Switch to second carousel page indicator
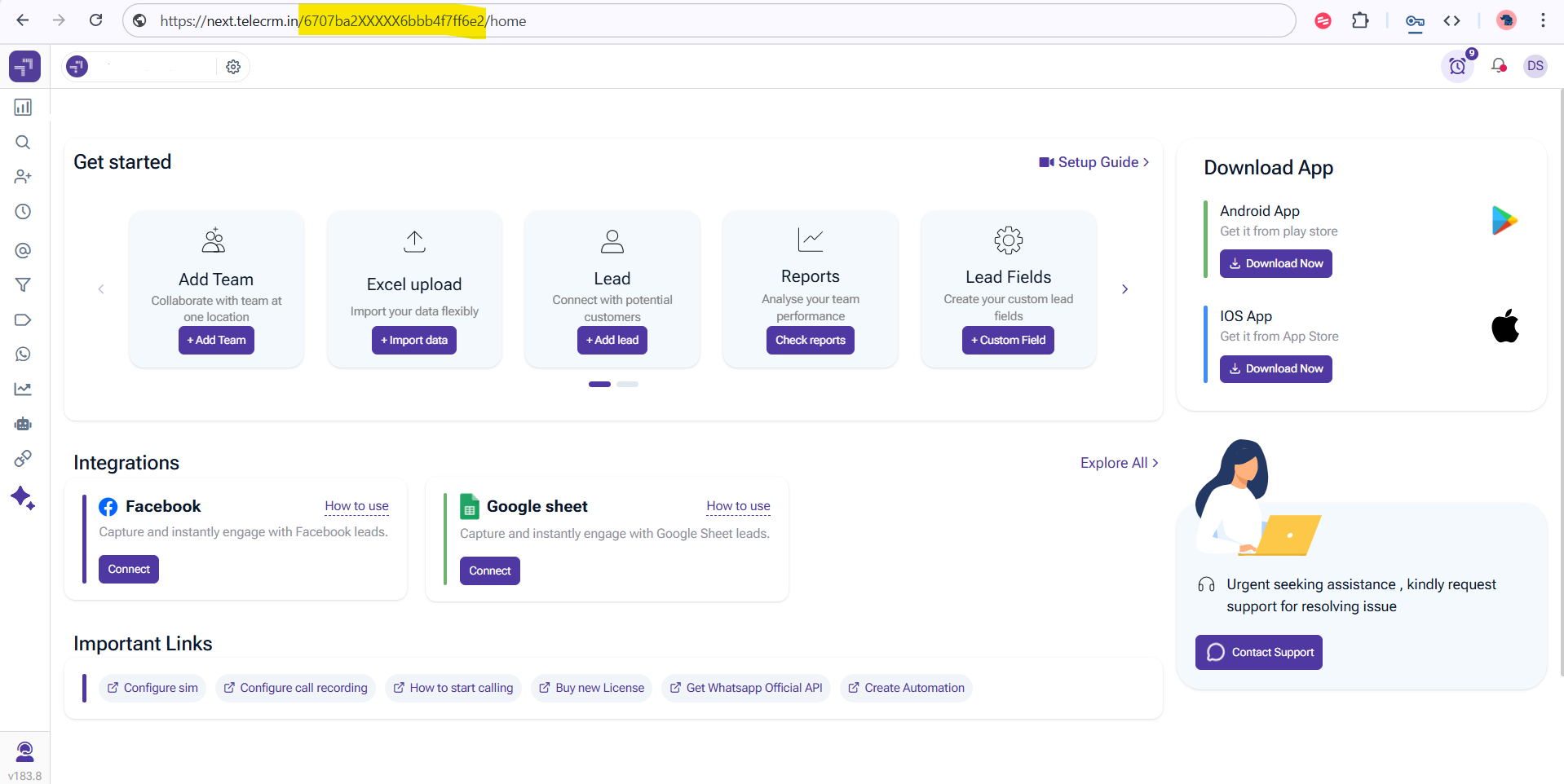 [x=628, y=384]
